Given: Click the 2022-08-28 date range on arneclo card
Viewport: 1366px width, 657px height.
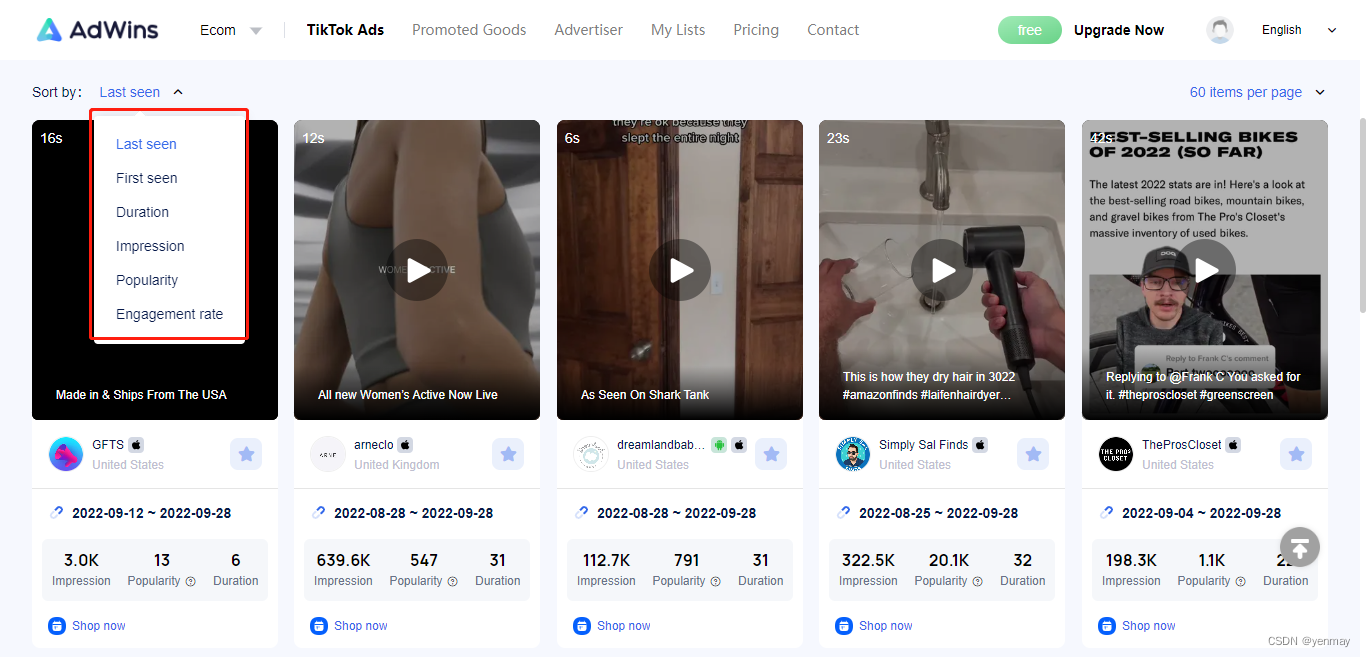Looking at the screenshot, I should pyautogui.click(x=414, y=513).
